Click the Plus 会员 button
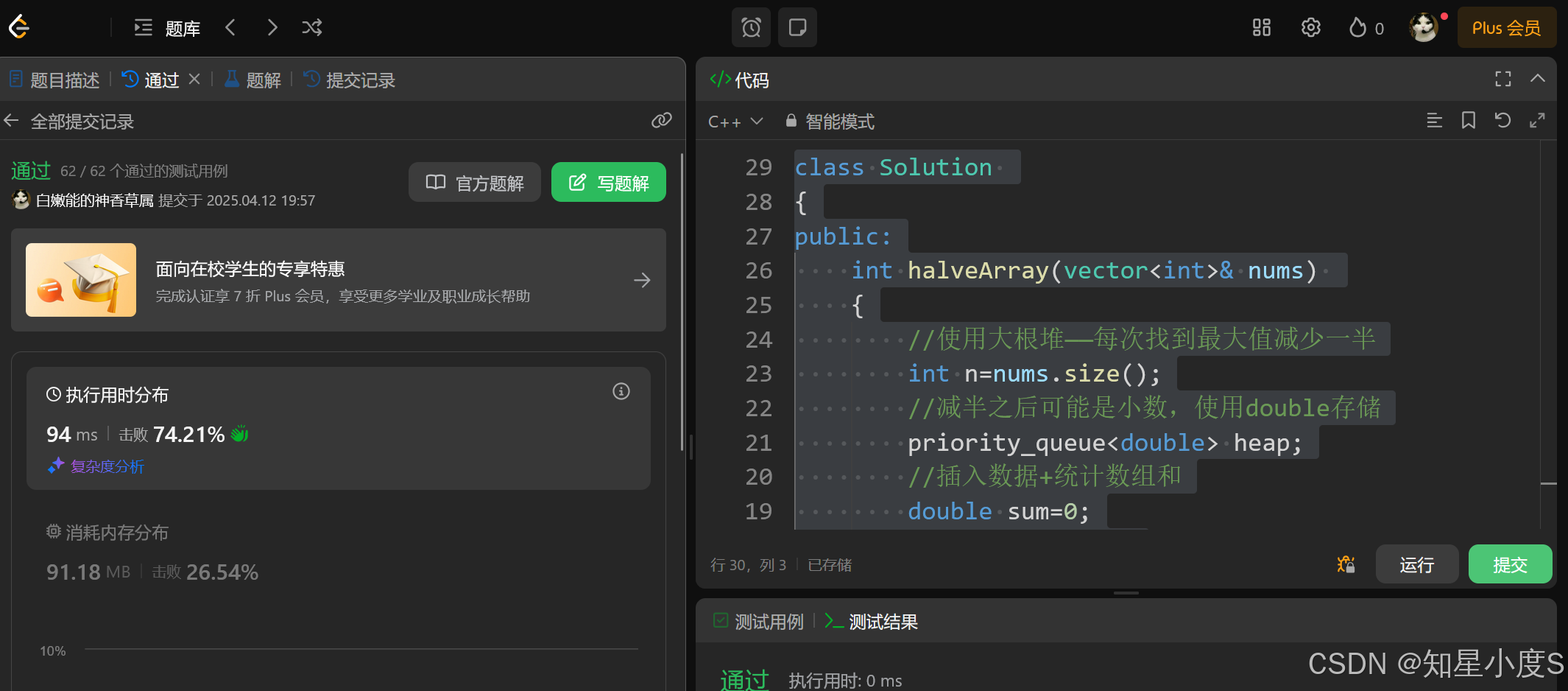Viewport: 1568px width, 691px height. tap(1506, 28)
